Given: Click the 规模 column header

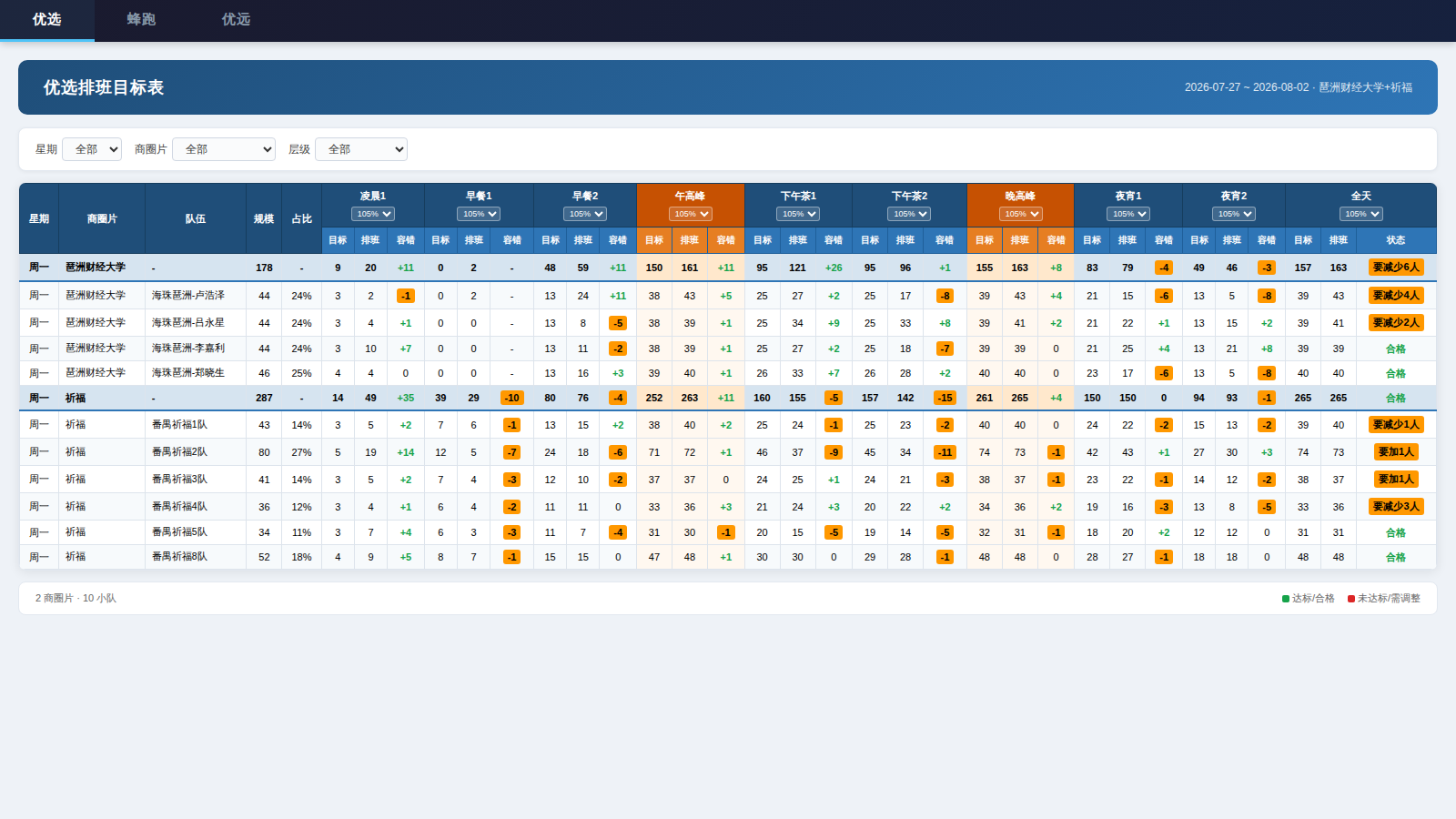Looking at the screenshot, I should (x=264, y=219).
